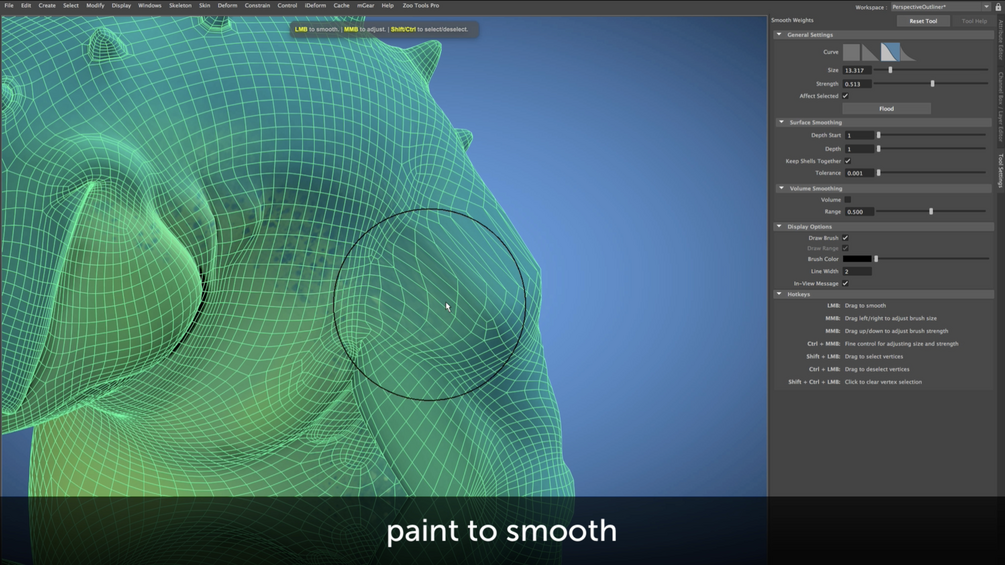The height and width of the screenshot is (565, 1005).
Task: Open the Control menu
Action: click(287, 5)
